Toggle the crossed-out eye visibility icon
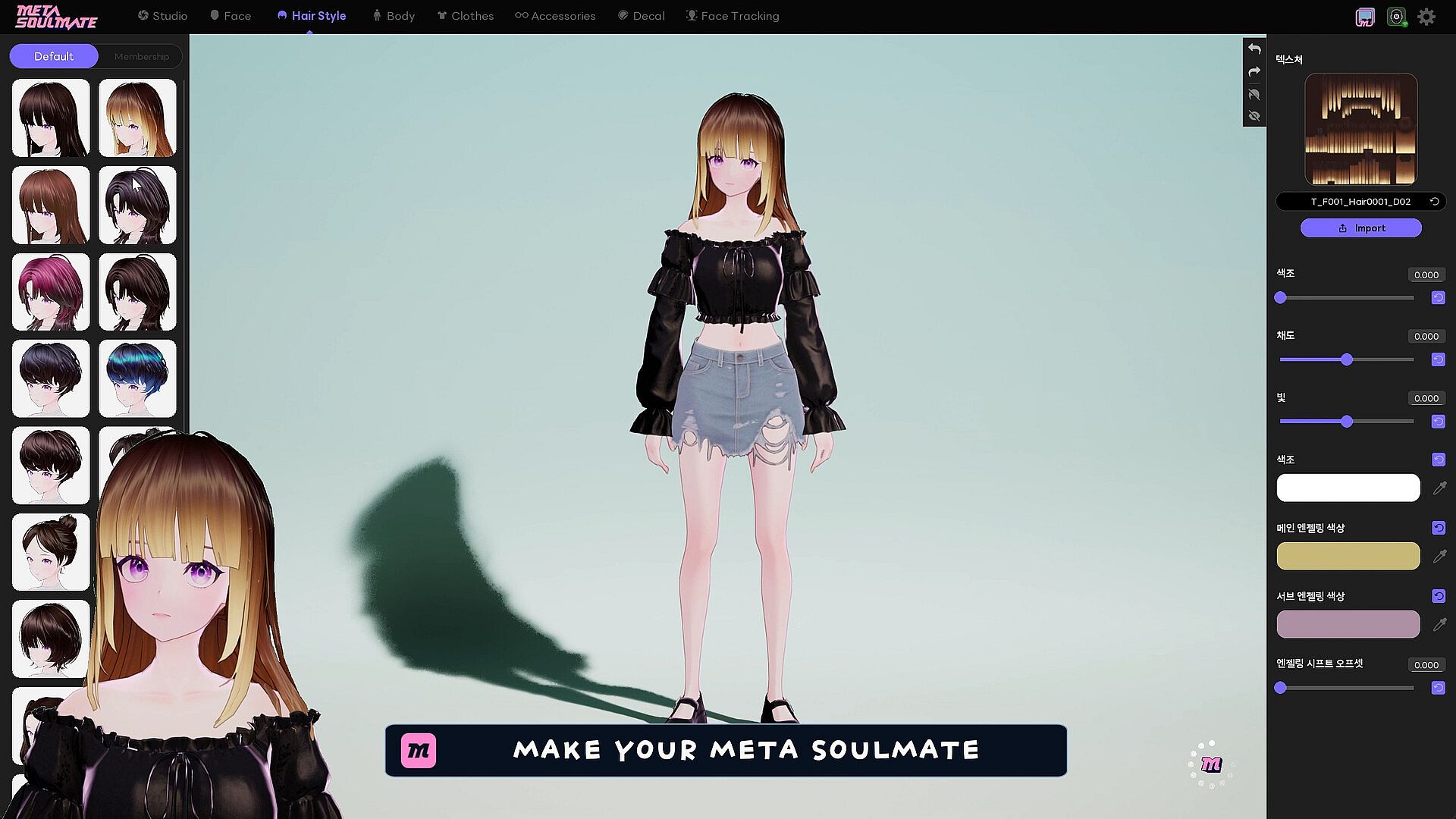Image resolution: width=1456 pixels, height=819 pixels. click(x=1254, y=116)
